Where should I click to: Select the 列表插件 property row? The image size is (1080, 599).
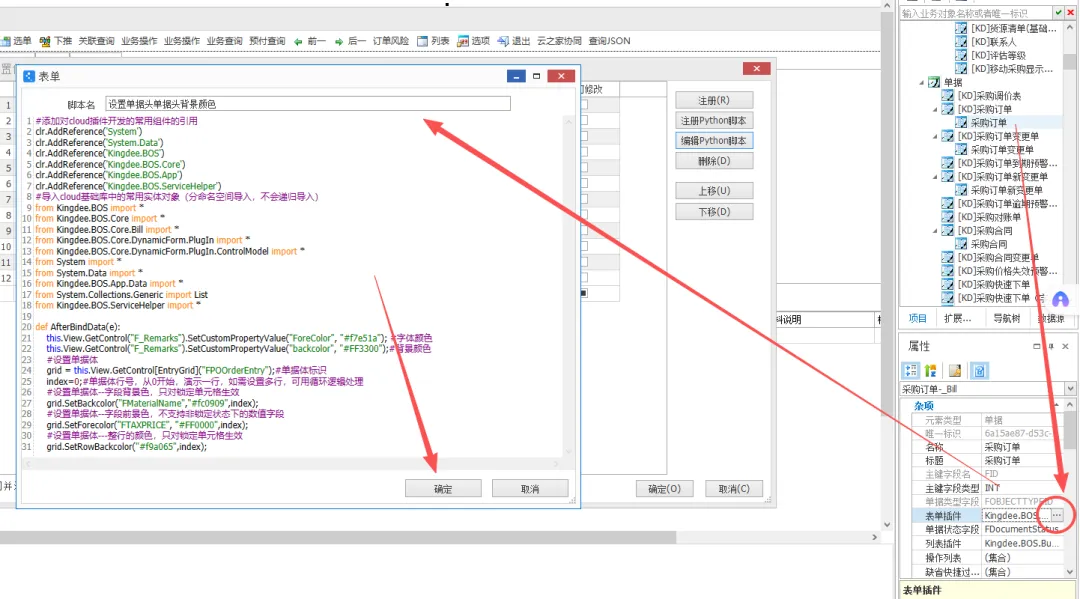click(988, 544)
